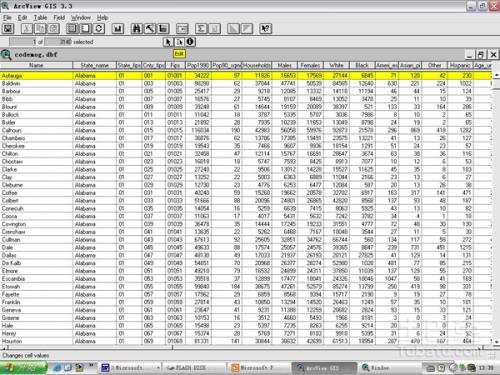The width and height of the screenshot is (500, 375).
Task: Click the Copy toolbar icon
Action: [x=40, y=29]
